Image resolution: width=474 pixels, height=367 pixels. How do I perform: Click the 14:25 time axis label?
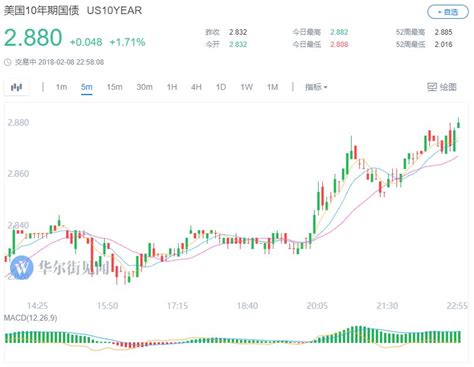click(x=37, y=305)
